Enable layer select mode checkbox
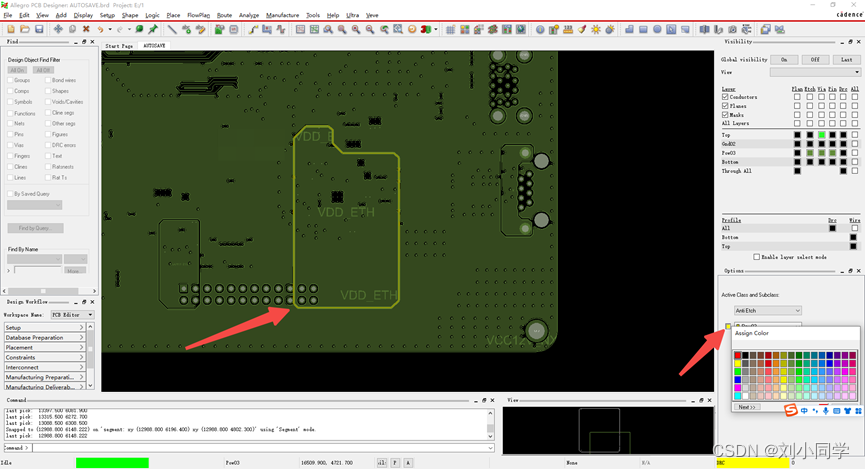 click(757, 257)
